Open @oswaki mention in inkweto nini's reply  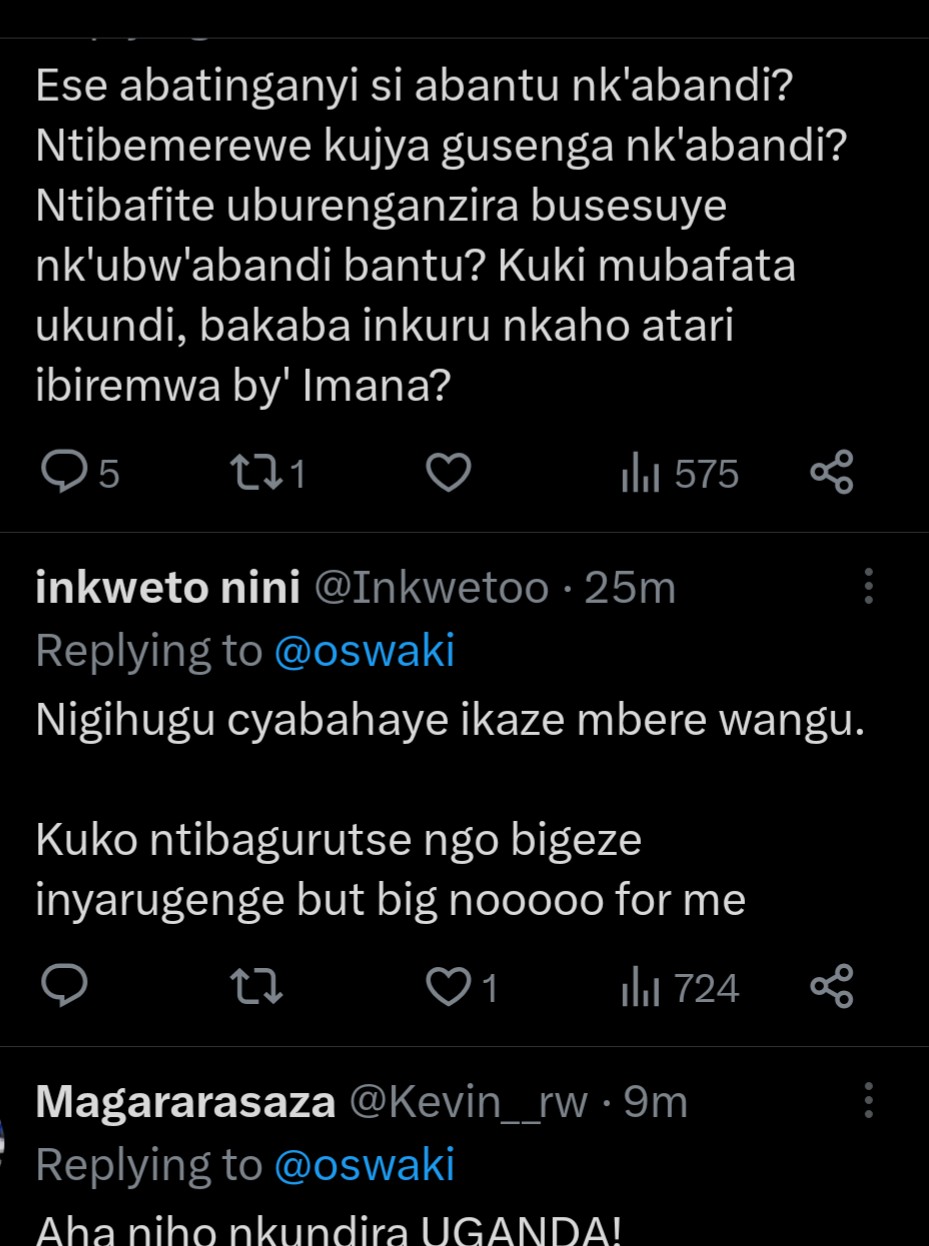click(364, 651)
